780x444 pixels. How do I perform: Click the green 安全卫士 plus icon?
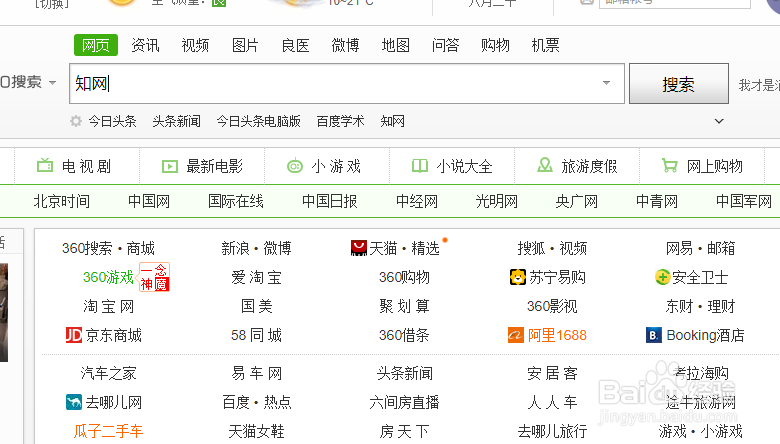coord(663,277)
